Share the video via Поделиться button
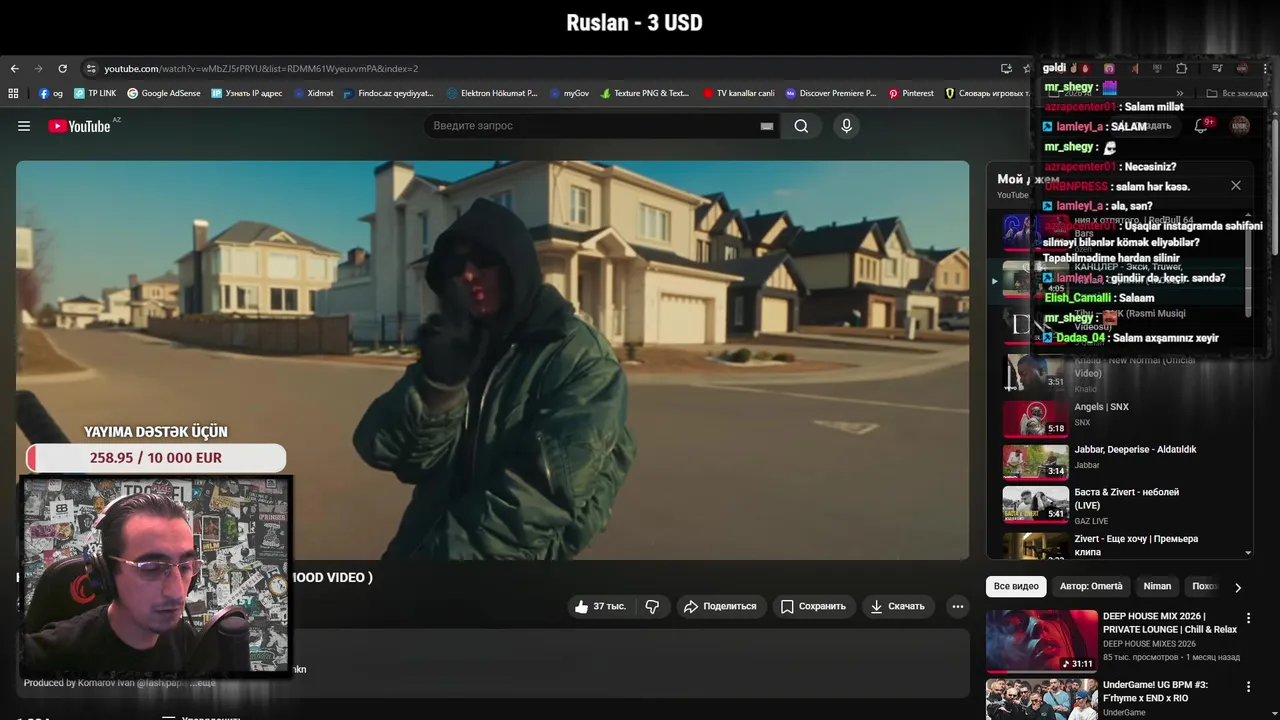1280x720 pixels. coord(720,606)
